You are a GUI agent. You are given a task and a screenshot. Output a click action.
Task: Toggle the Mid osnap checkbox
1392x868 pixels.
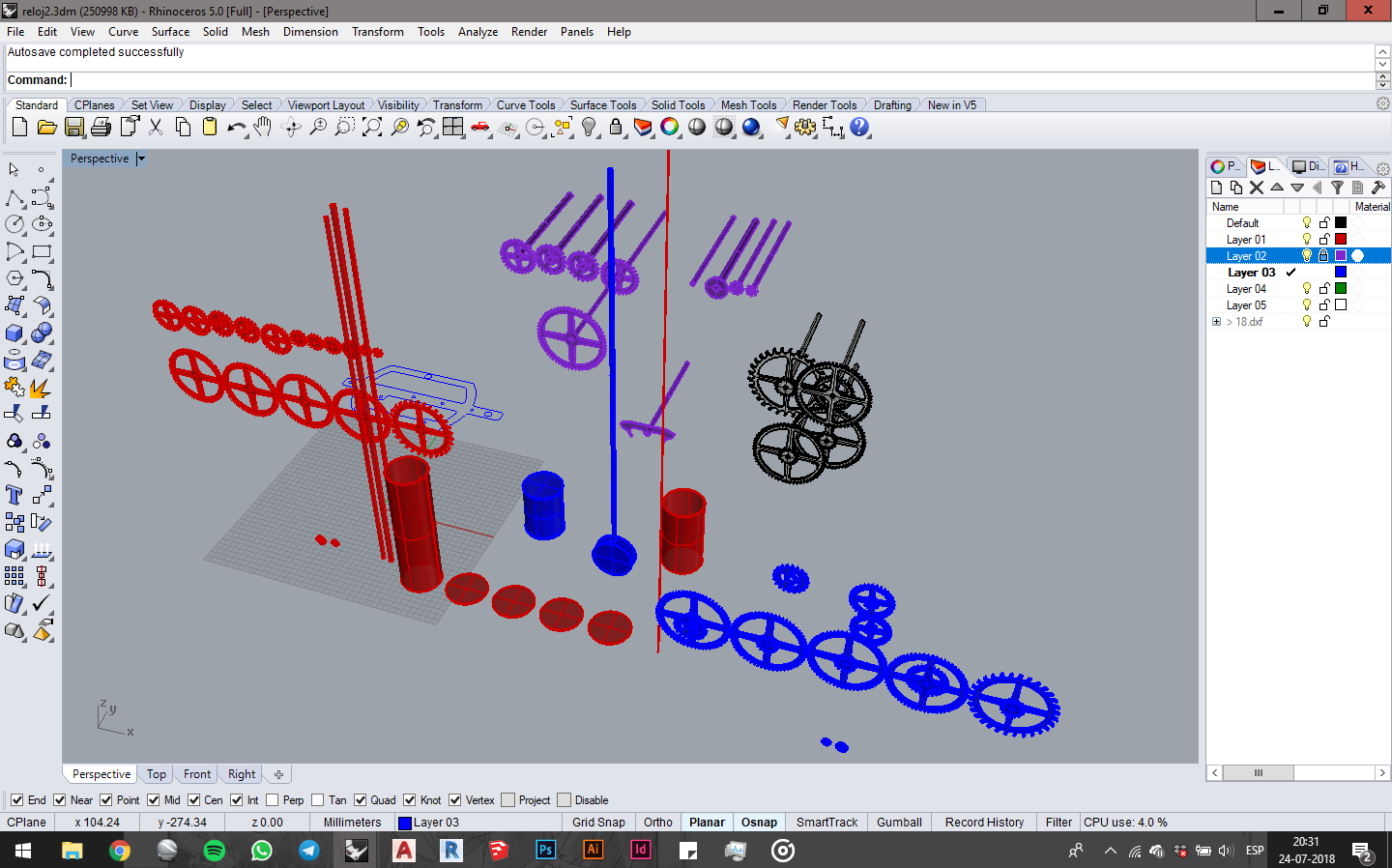point(153,800)
